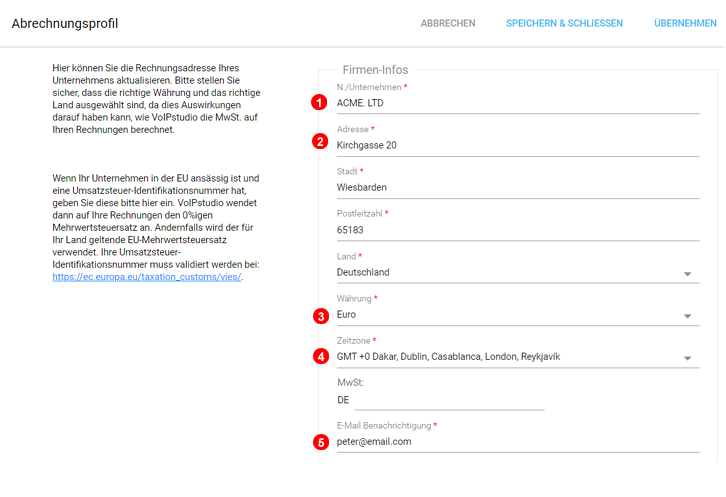Click the ABBRECHEN button

(448, 23)
